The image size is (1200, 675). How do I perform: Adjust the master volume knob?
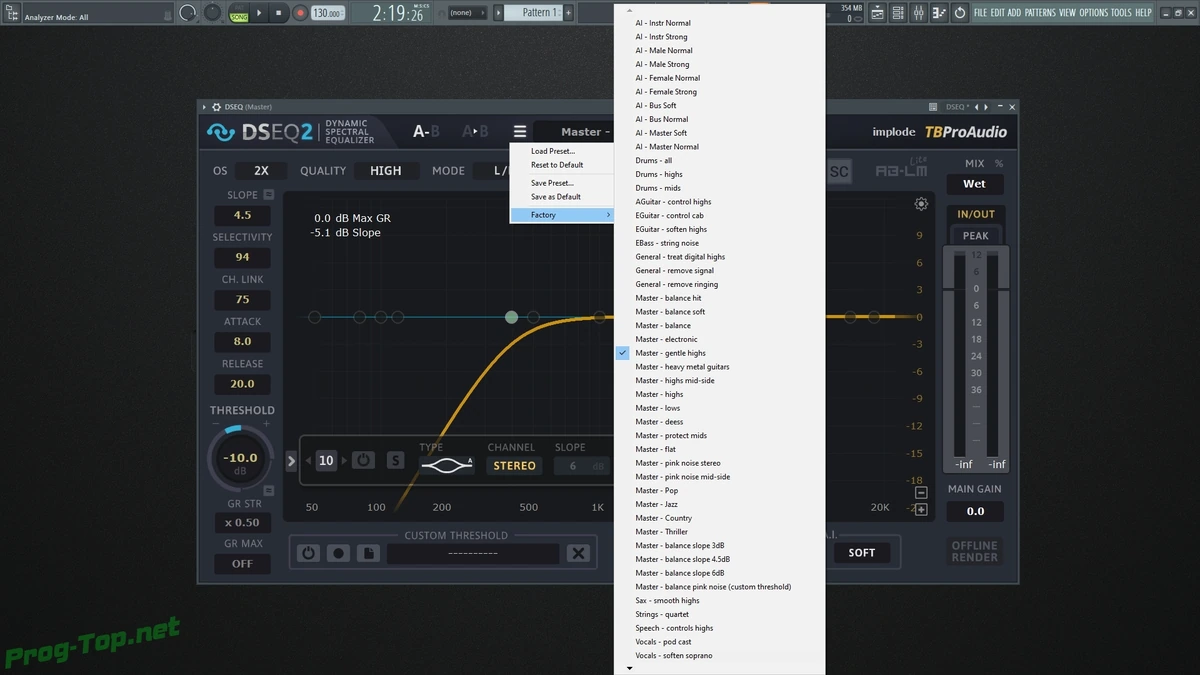point(188,13)
